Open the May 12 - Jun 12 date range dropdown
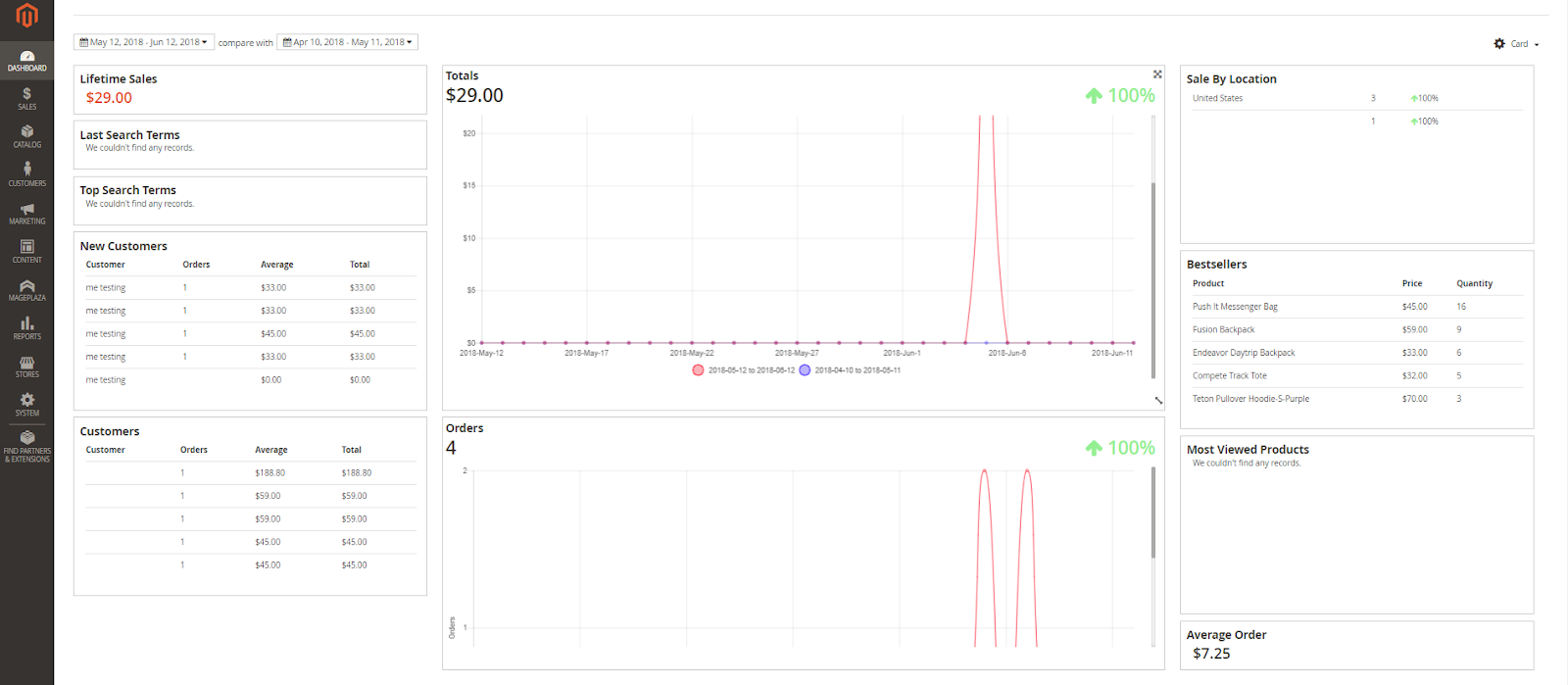This screenshot has width=1568, height=685. click(144, 42)
